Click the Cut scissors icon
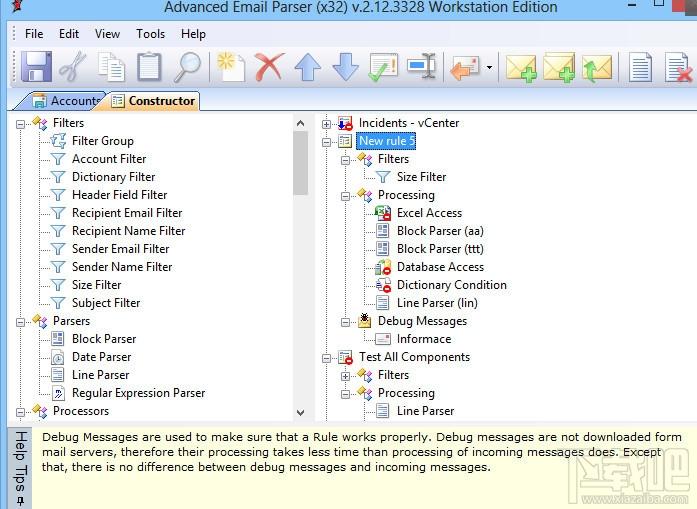The image size is (697, 509). click(x=72, y=67)
